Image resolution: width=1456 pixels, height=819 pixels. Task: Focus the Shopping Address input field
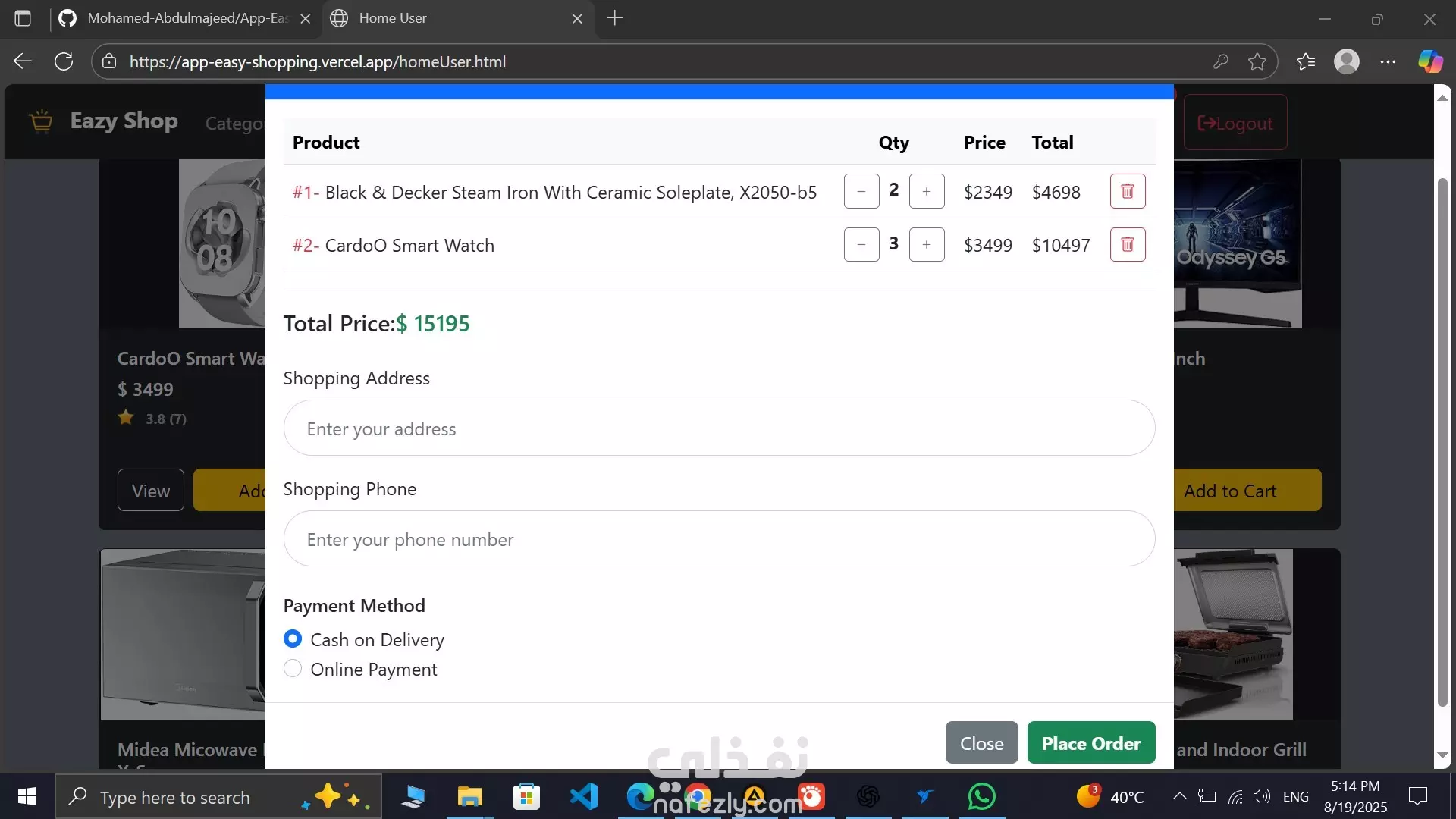719,428
